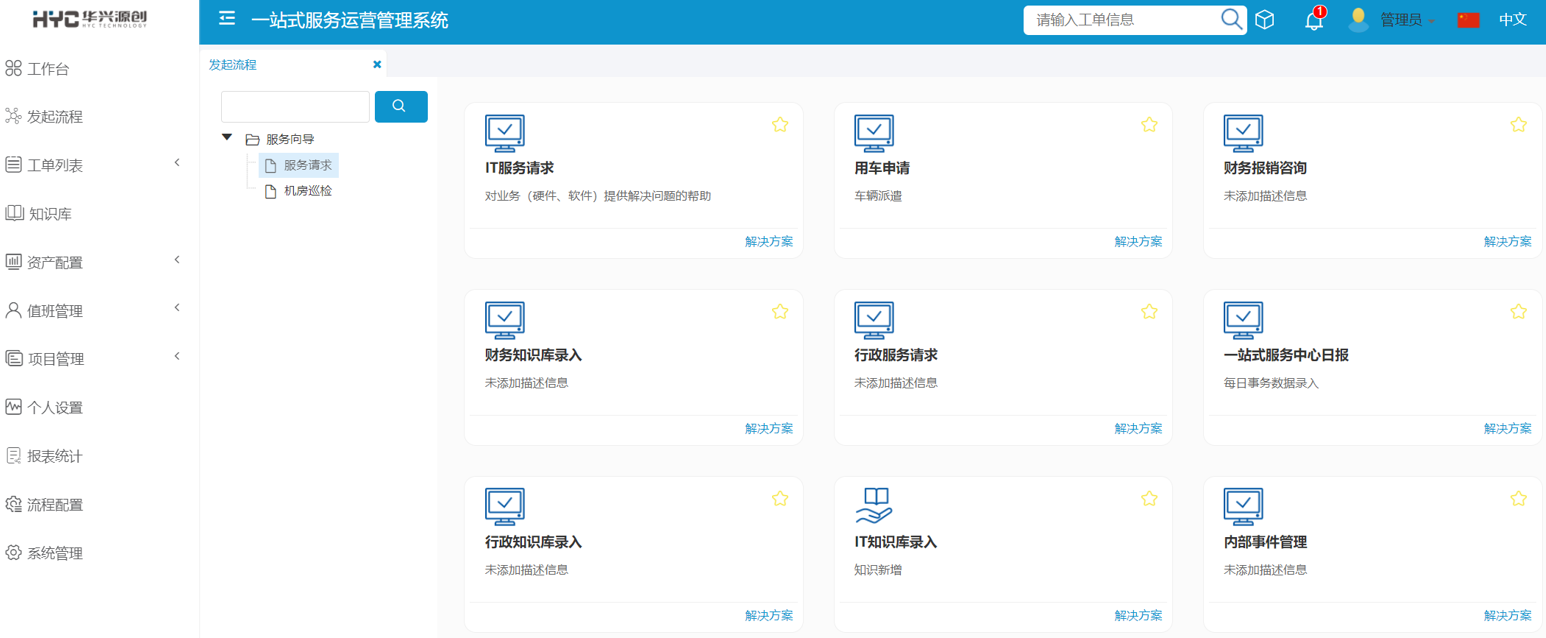Open 知识库 in the sidebar
1546x638 pixels.
(x=50, y=214)
